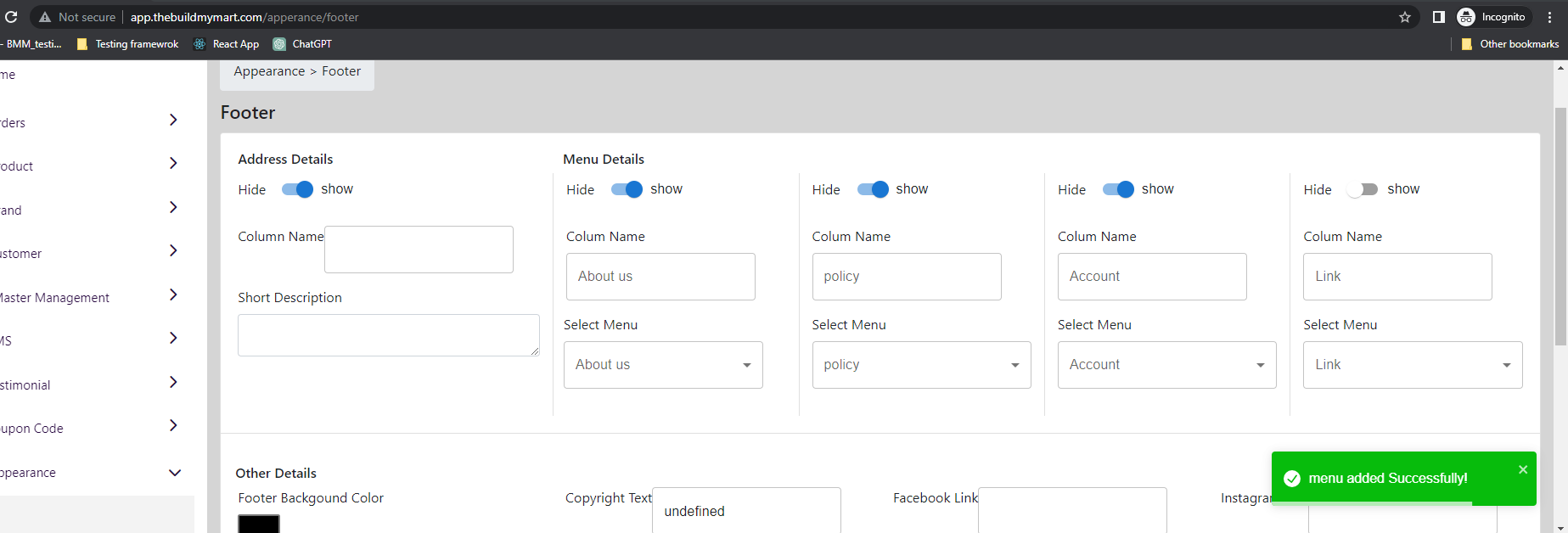Click the About us Colum Name input
The width and height of the screenshot is (1568, 533).
click(660, 277)
